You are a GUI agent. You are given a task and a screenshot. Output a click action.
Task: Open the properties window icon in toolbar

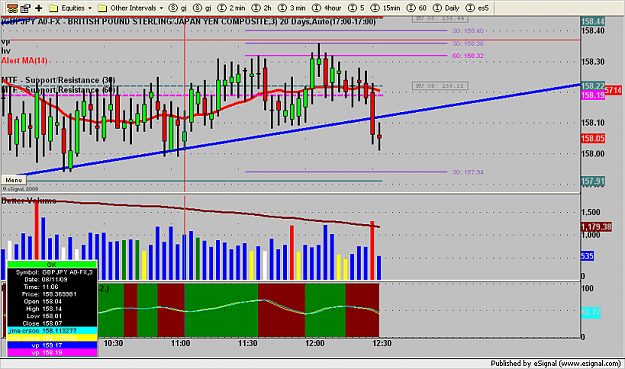(25, 8)
